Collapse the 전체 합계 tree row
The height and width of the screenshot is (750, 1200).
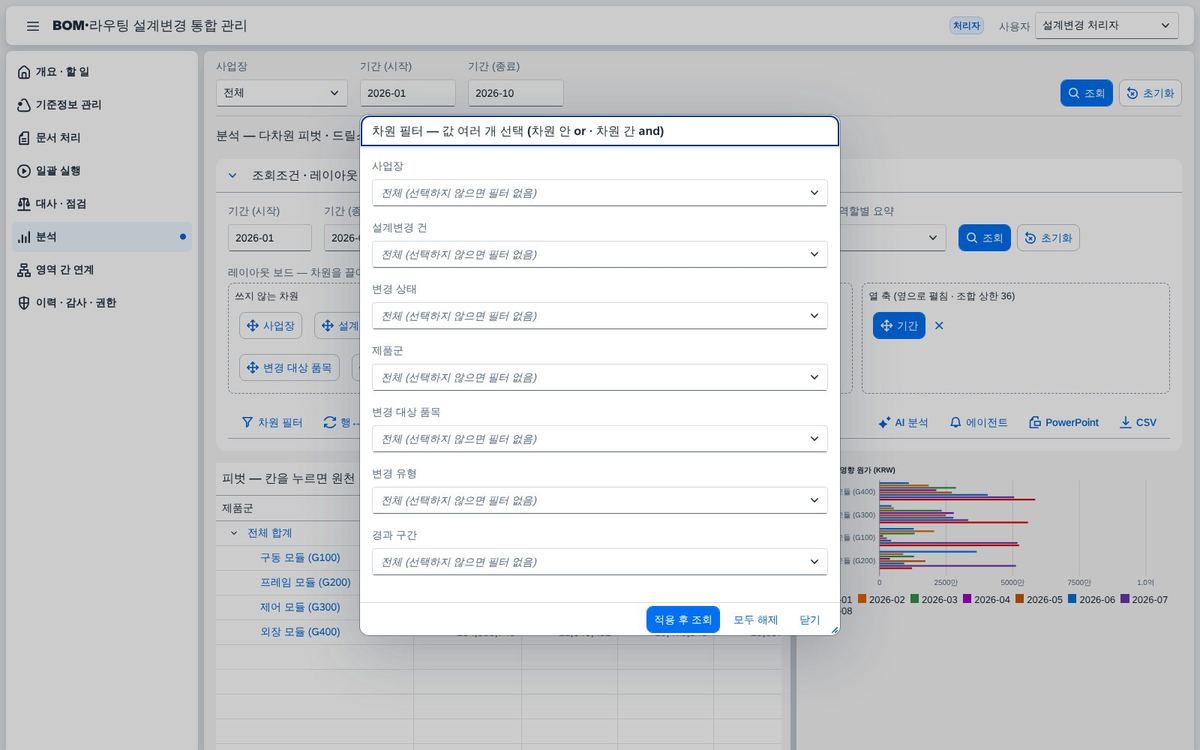point(234,533)
